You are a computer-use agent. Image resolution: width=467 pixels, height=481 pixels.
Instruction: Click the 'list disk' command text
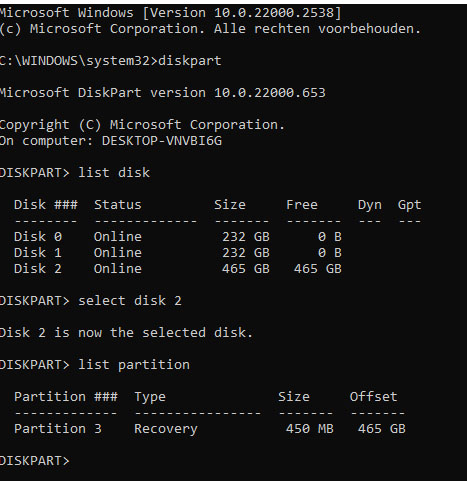click(x=114, y=173)
